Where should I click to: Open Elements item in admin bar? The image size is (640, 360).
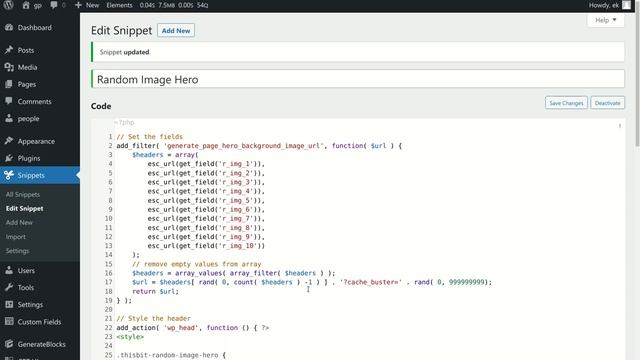119,5
